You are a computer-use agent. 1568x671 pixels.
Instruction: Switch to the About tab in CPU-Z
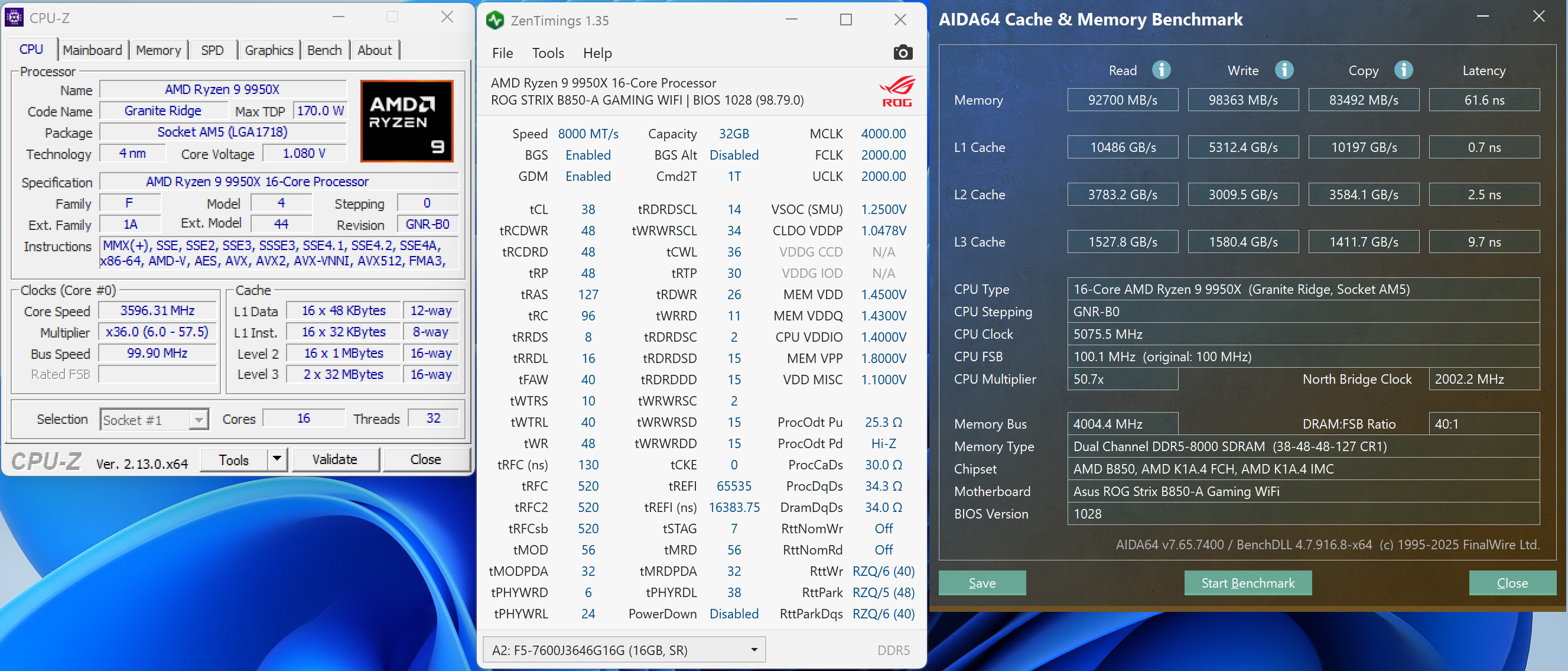point(375,50)
